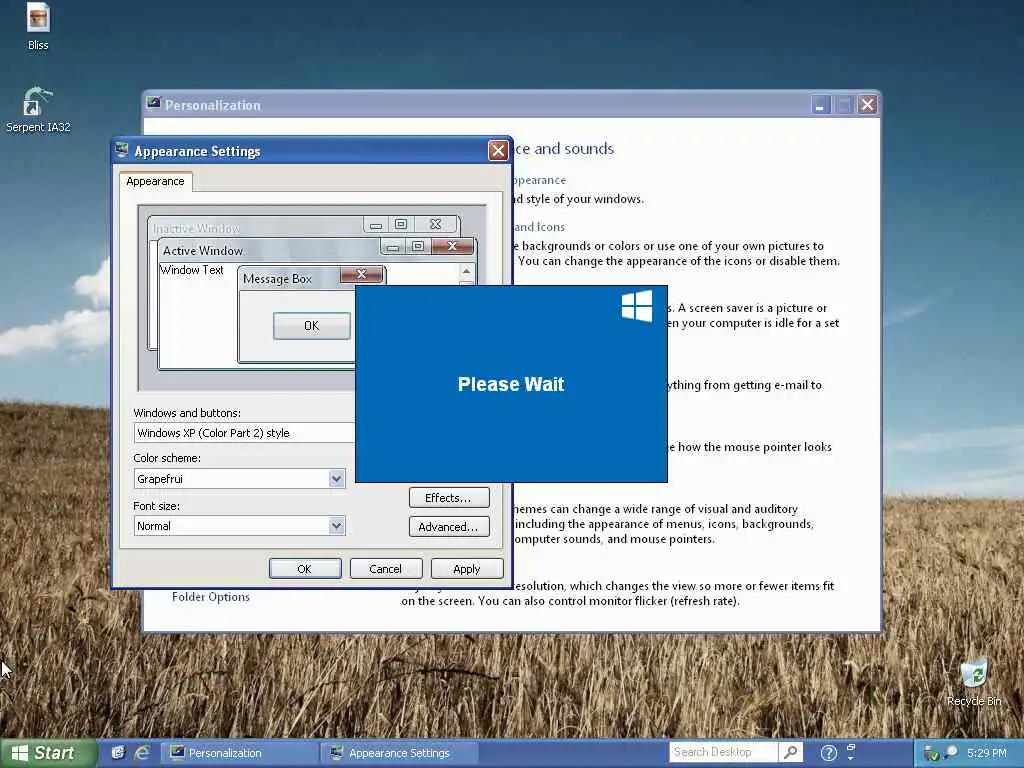Open Folder Options link in Personalization

point(210,597)
